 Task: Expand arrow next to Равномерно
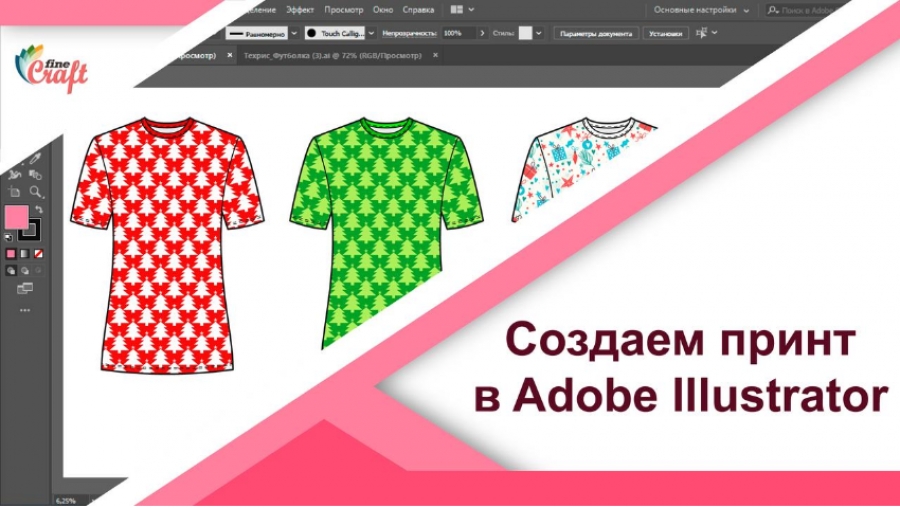(x=294, y=33)
